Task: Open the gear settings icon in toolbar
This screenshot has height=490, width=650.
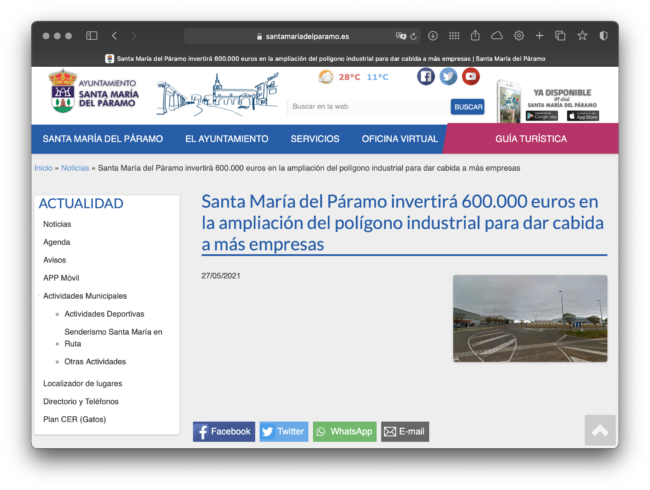Action: click(519, 36)
